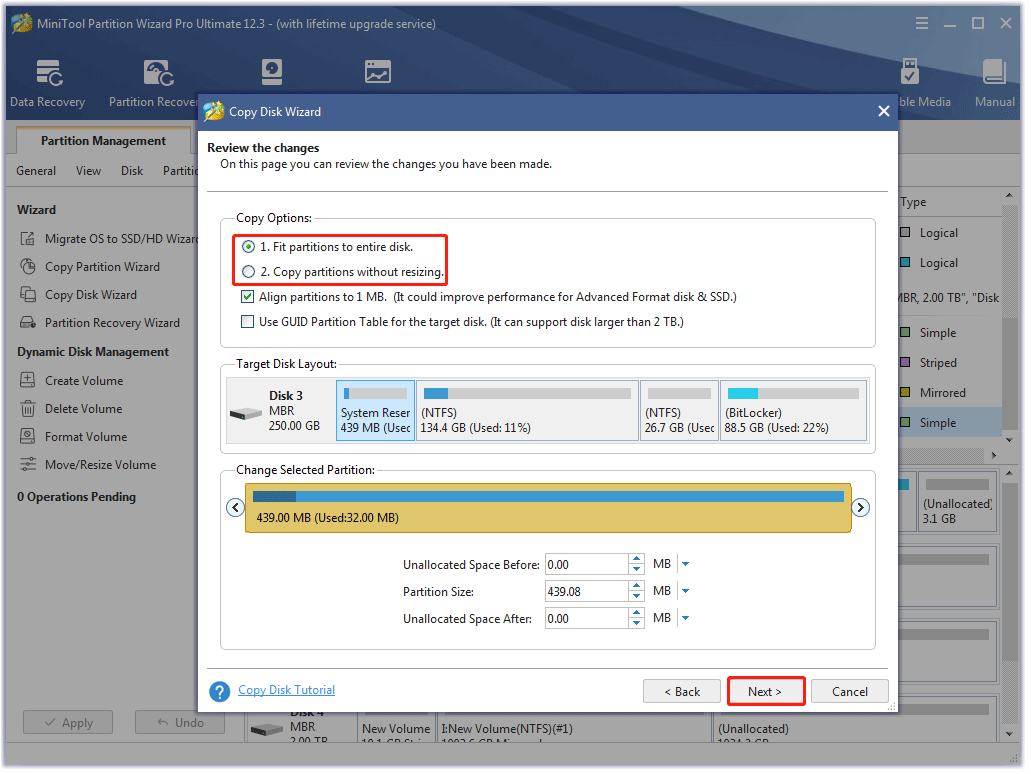Click Create Volume icon
The width and height of the screenshot is (1031, 774).
(x=28, y=380)
